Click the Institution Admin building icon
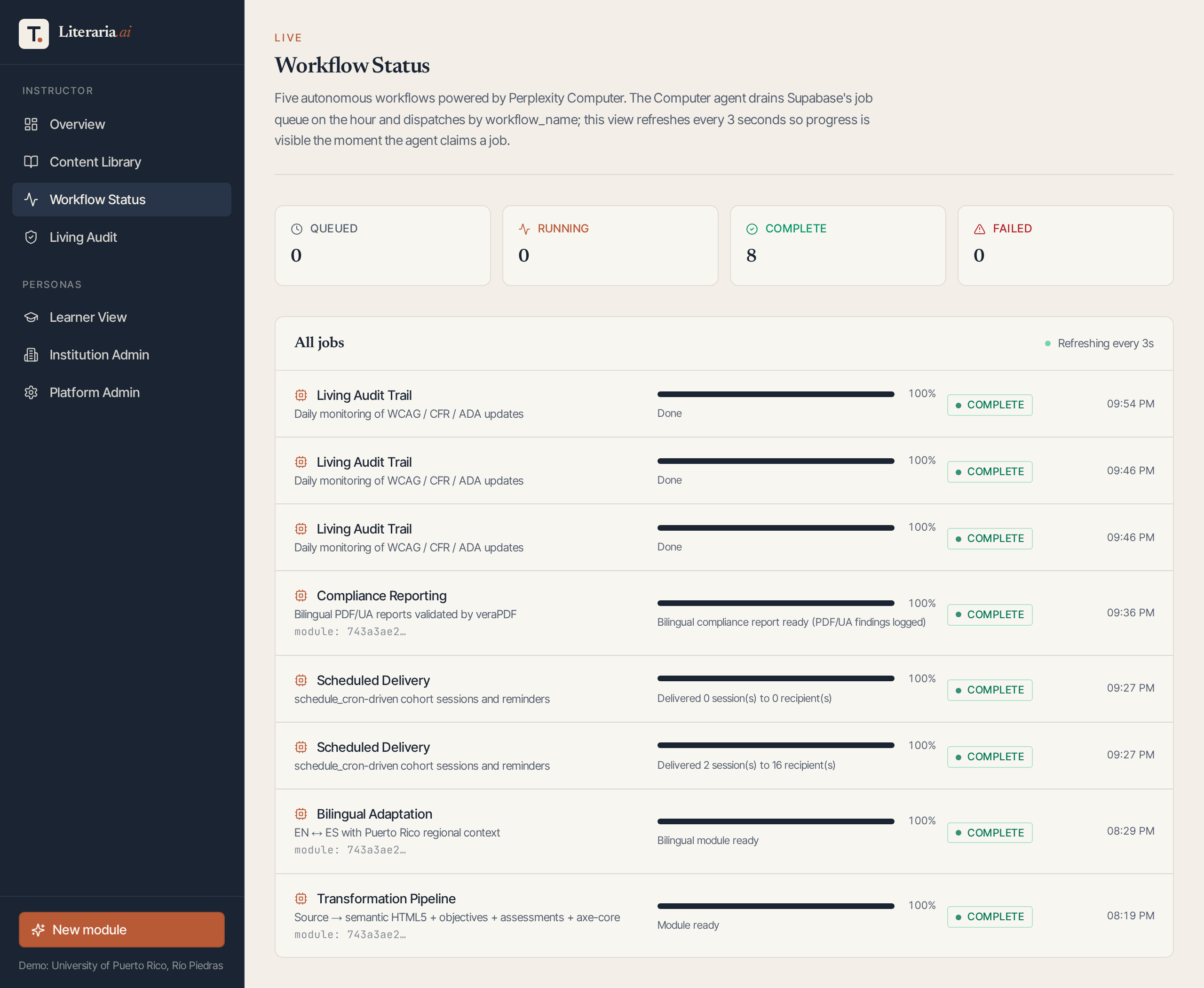 click(x=32, y=355)
